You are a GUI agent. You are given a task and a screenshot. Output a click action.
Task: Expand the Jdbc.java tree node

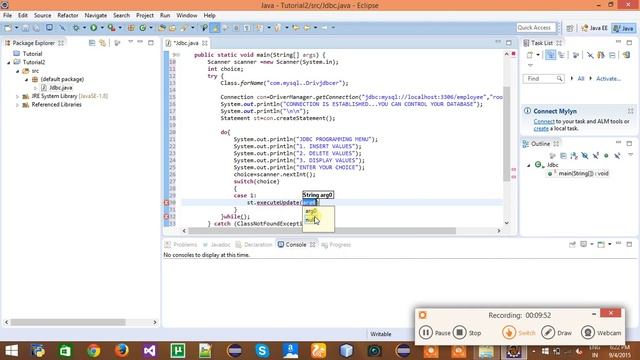click(x=36, y=88)
